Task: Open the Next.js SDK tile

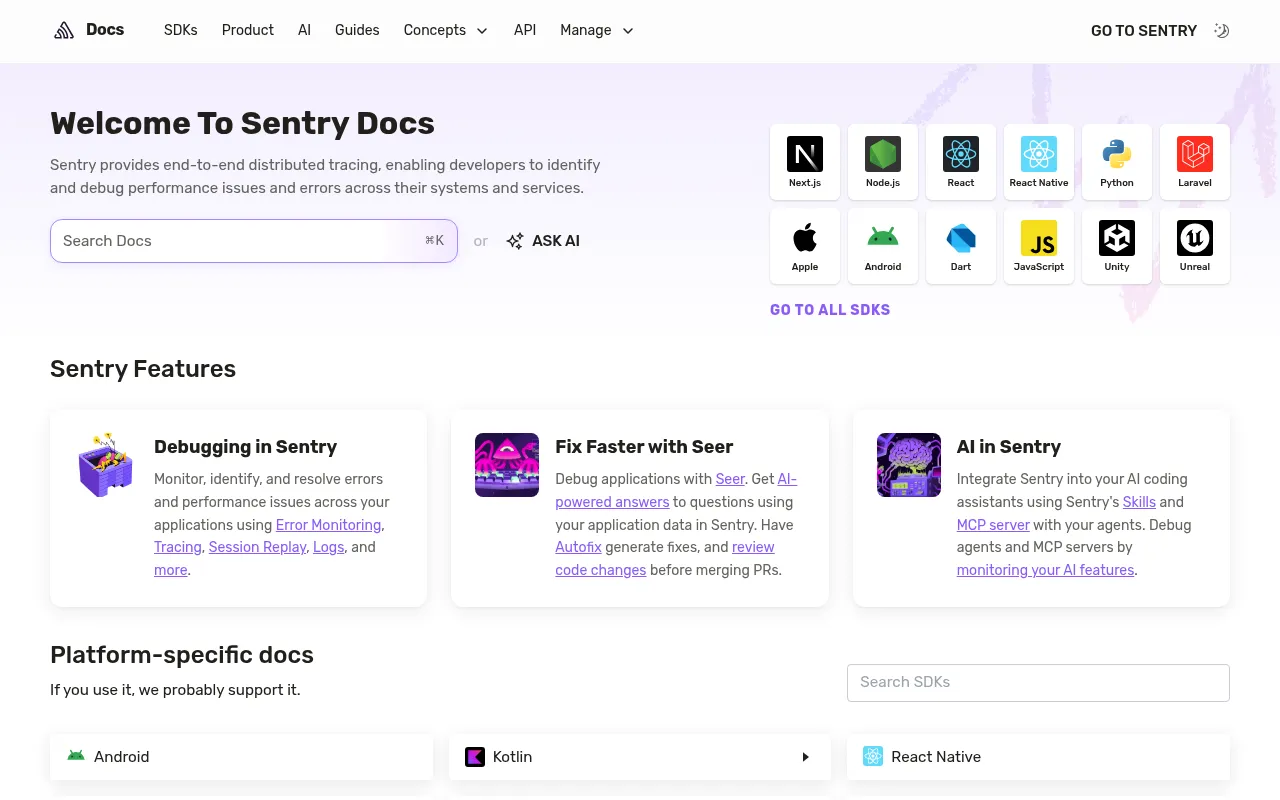Action: click(x=805, y=162)
